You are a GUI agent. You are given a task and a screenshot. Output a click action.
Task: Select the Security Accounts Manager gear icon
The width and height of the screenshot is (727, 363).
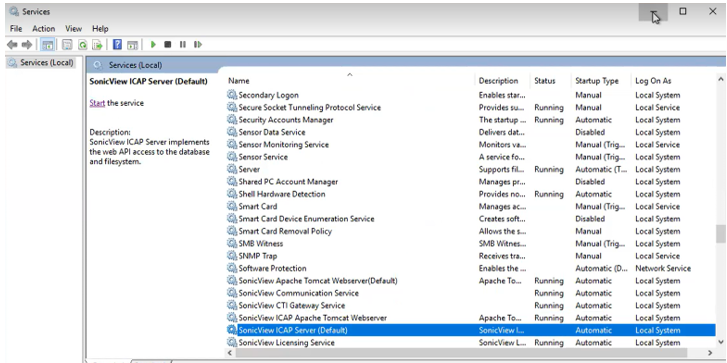[x=231, y=120]
